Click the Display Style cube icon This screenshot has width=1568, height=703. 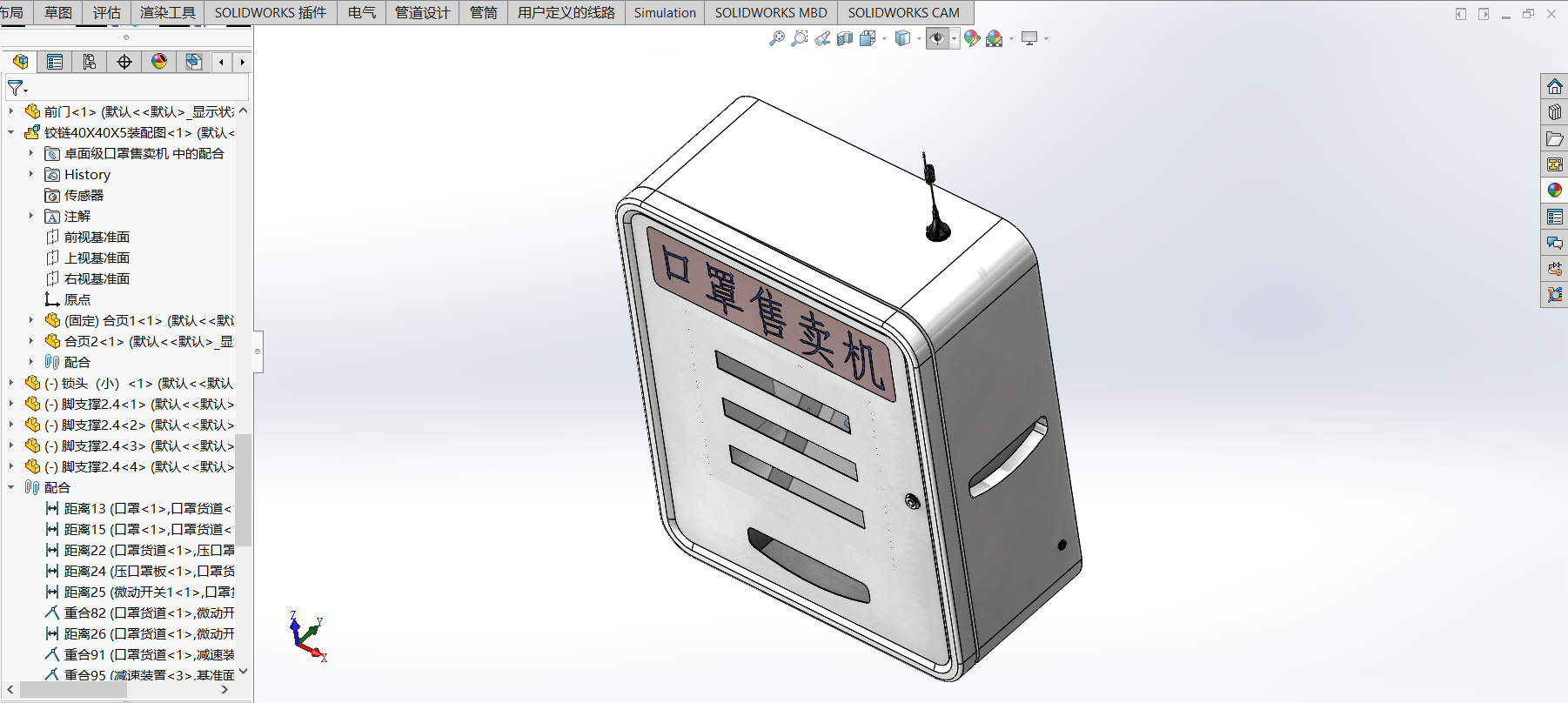pos(902,38)
